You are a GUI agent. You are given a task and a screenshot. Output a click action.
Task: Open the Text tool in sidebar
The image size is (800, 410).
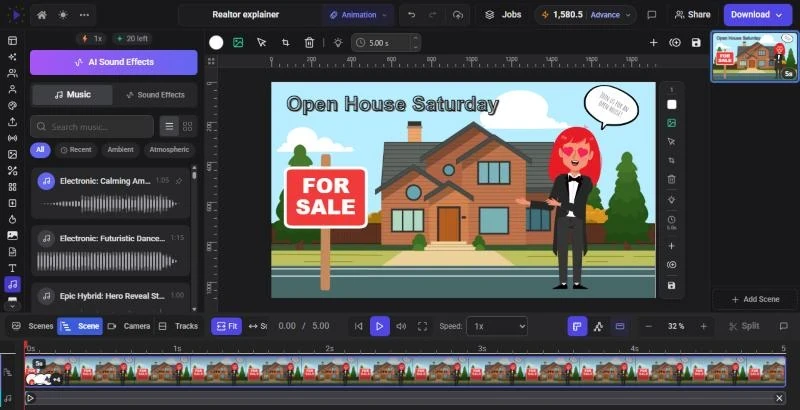point(12,268)
